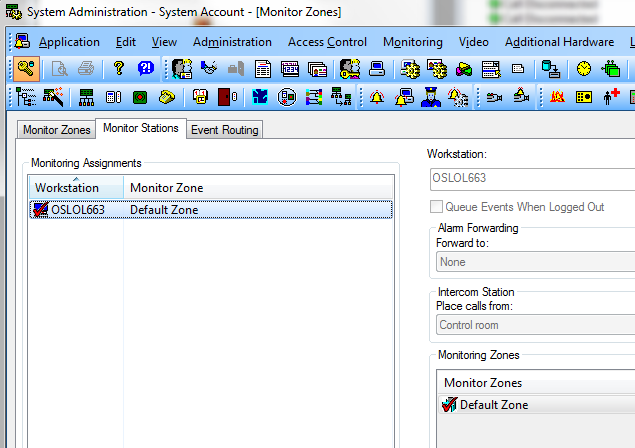The height and width of the screenshot is (448, 635).
Task: Open the system tree icon
Action: click(26, 97)
